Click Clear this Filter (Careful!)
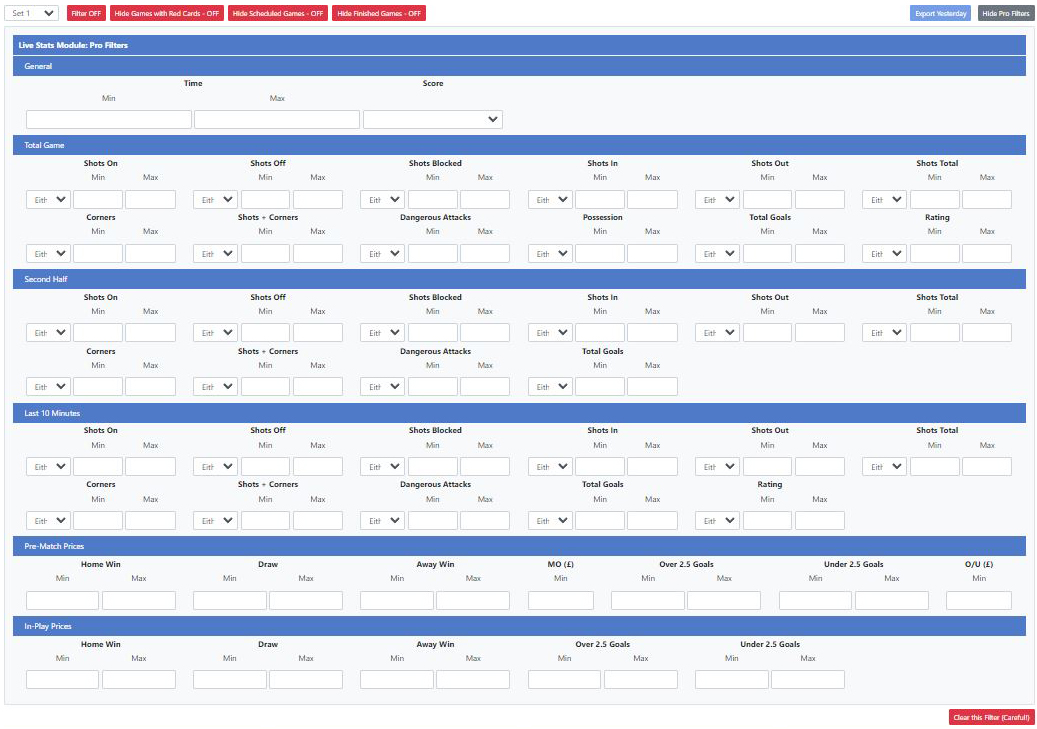This screenshot has height=729, width=1037. (x=990, y=717)
